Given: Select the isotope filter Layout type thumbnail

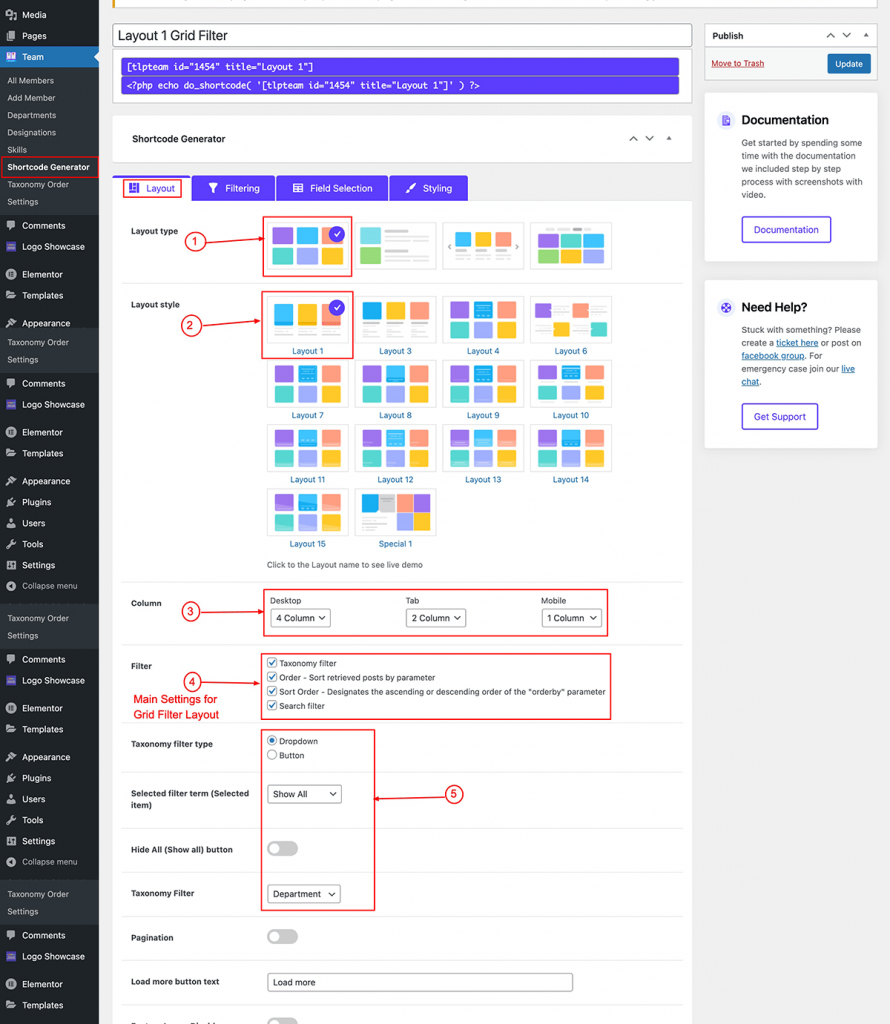Looking at the screenshot, I should 571,246.
